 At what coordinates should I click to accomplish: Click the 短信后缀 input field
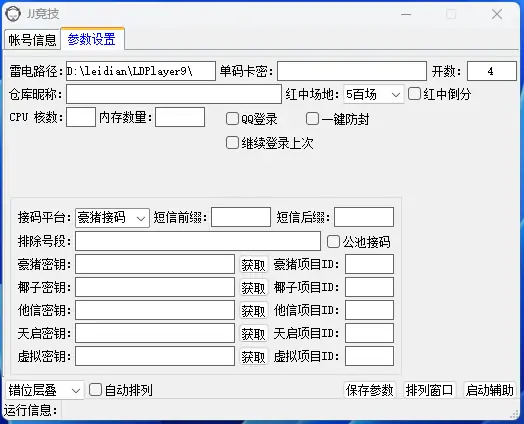coord(364,217)
